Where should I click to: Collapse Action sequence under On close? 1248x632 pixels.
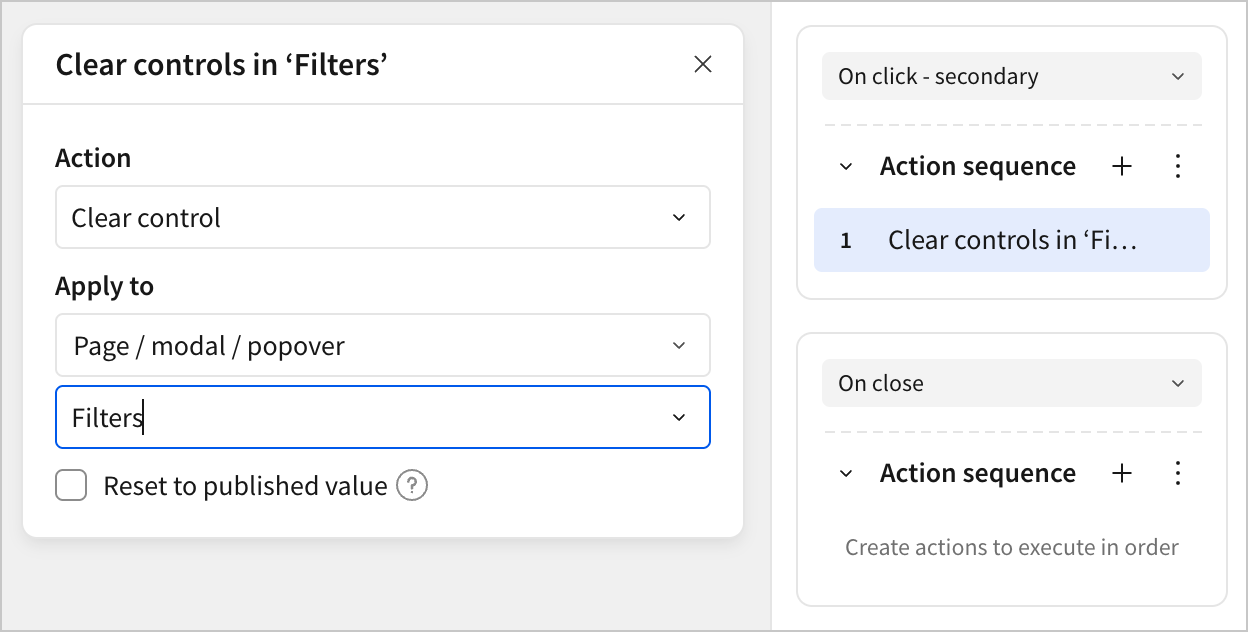coord(846,474)
